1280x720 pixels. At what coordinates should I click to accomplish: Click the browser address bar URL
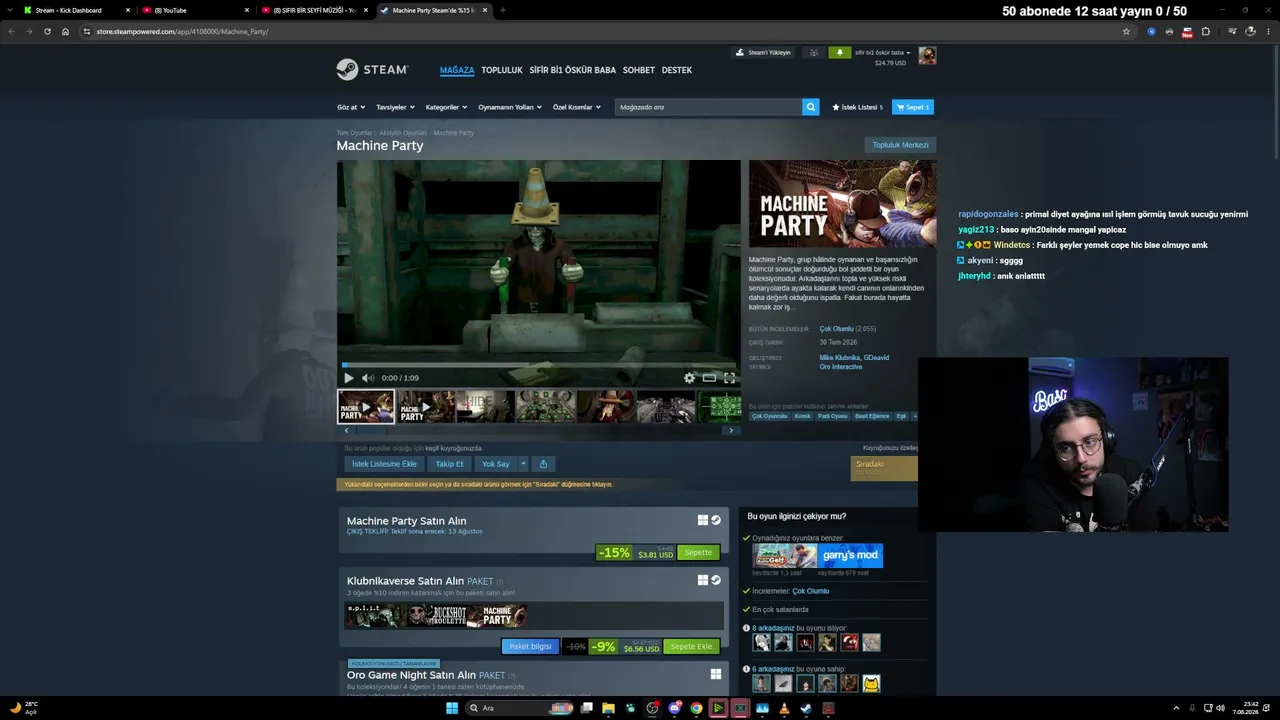coord(182,31)
